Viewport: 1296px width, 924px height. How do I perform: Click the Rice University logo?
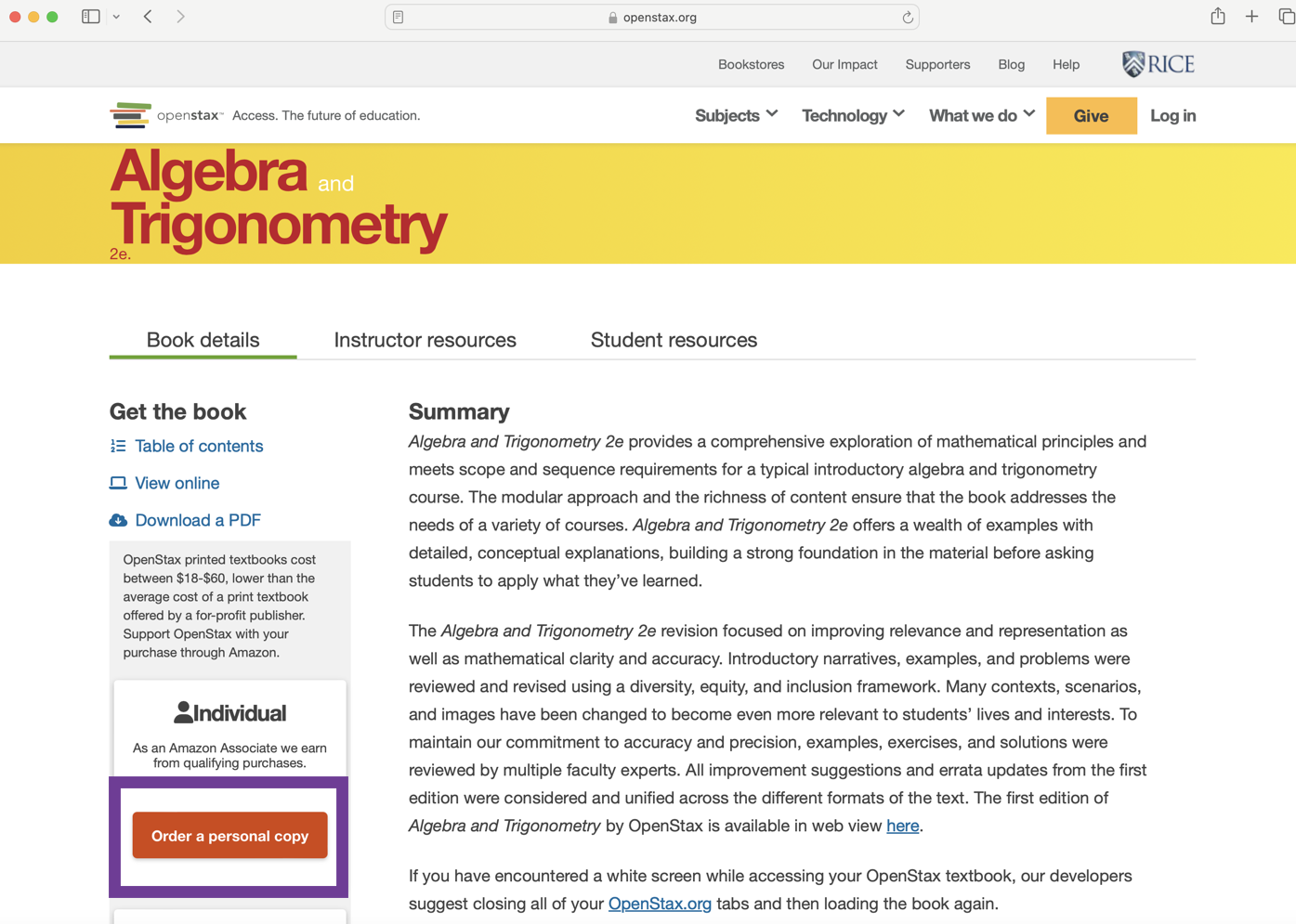click(1158, 64)
